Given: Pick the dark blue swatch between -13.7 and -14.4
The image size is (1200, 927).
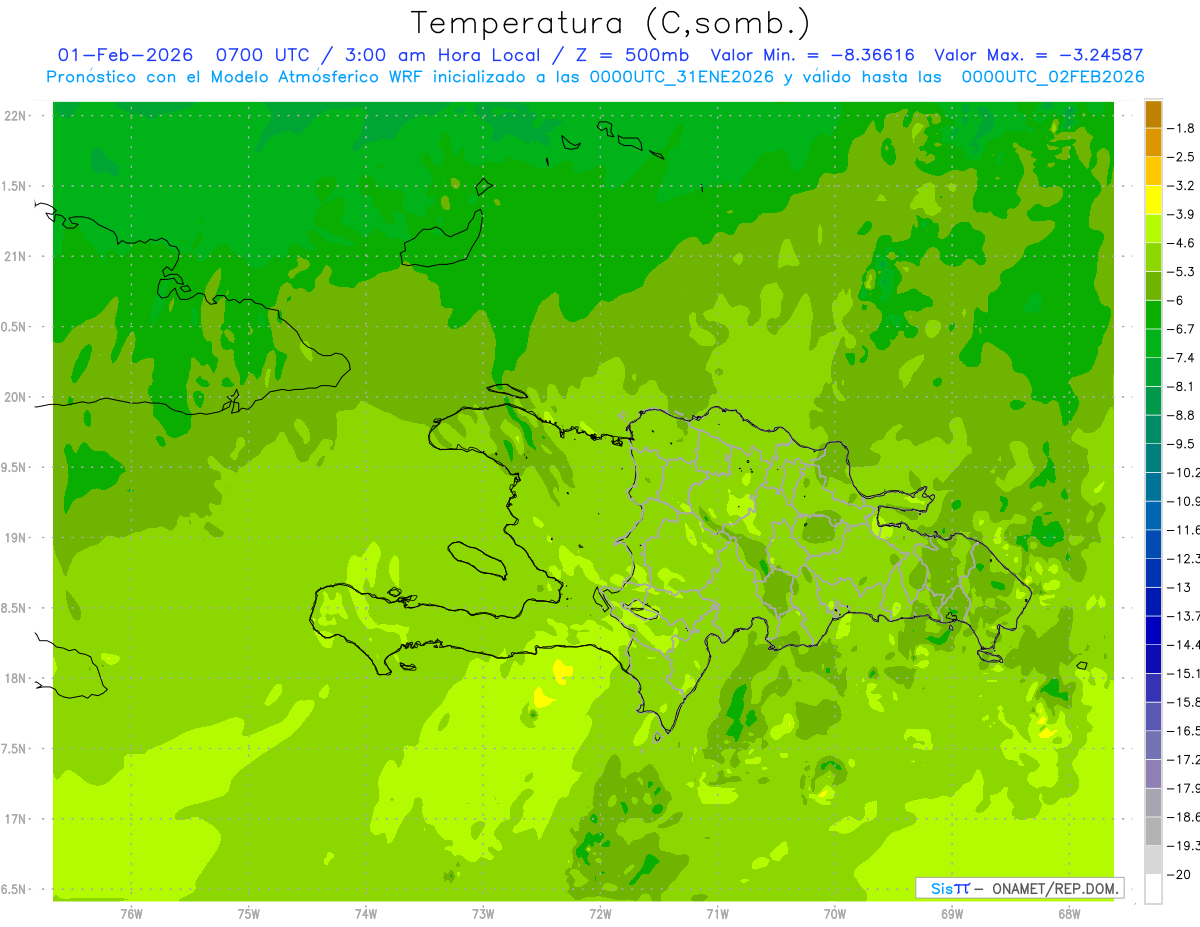Looking at the screenshot, I should coord(1153,630).
